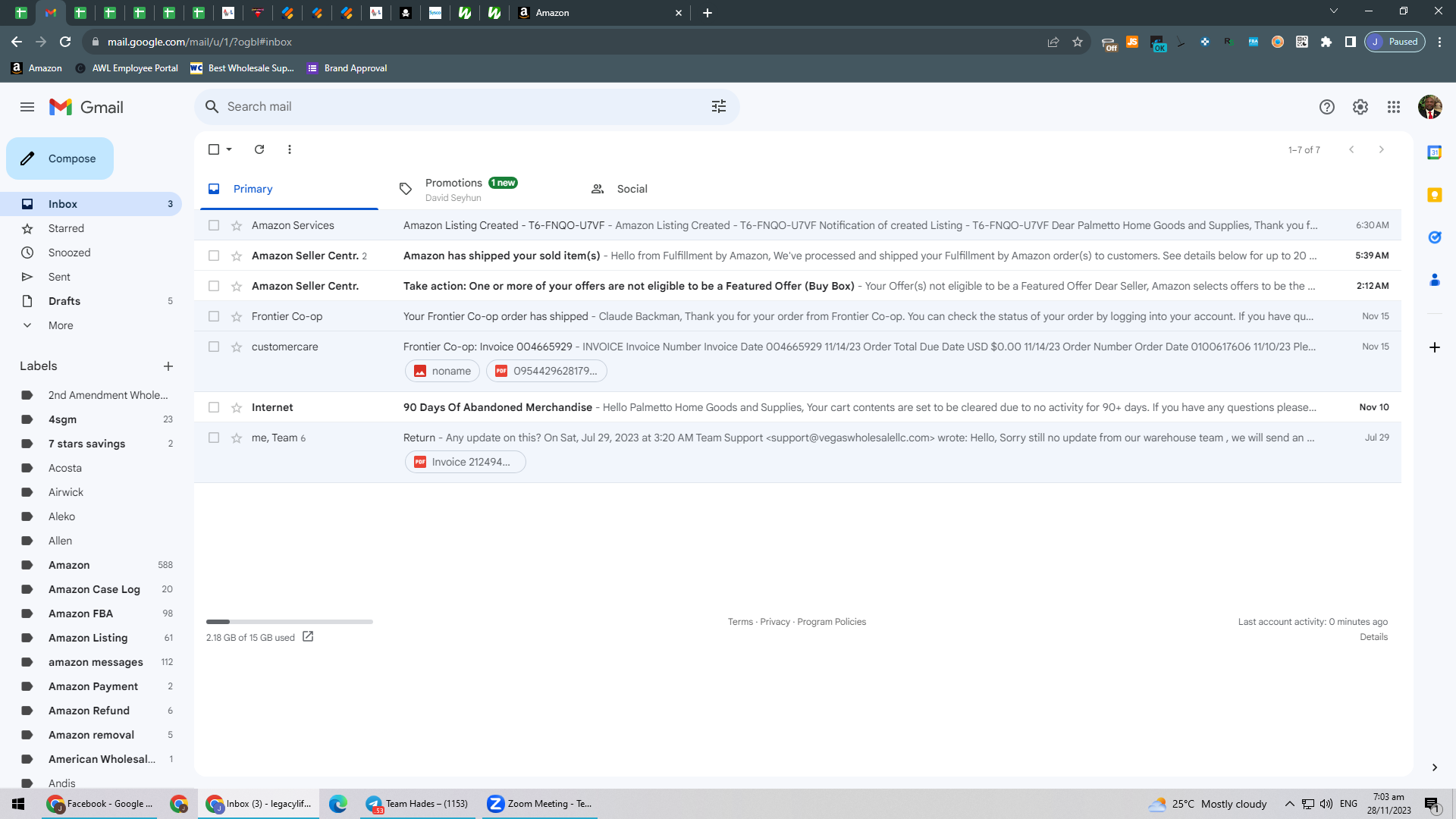
Task: Toggle the select-all checkbox
Action: [214, 149]
